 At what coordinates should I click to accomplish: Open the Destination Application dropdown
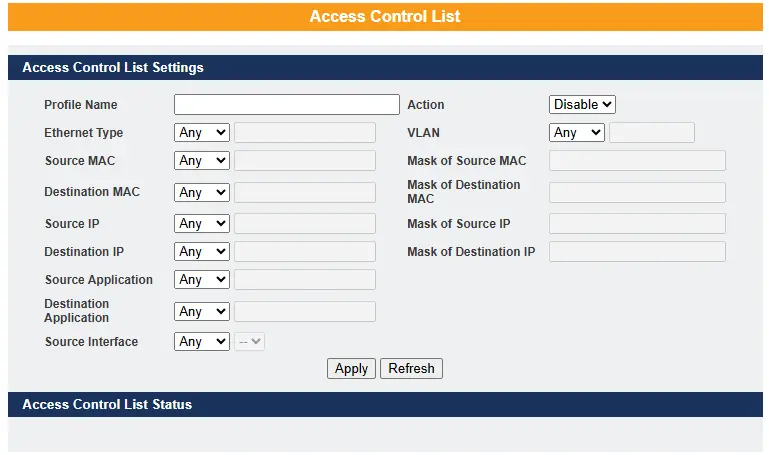202,311
